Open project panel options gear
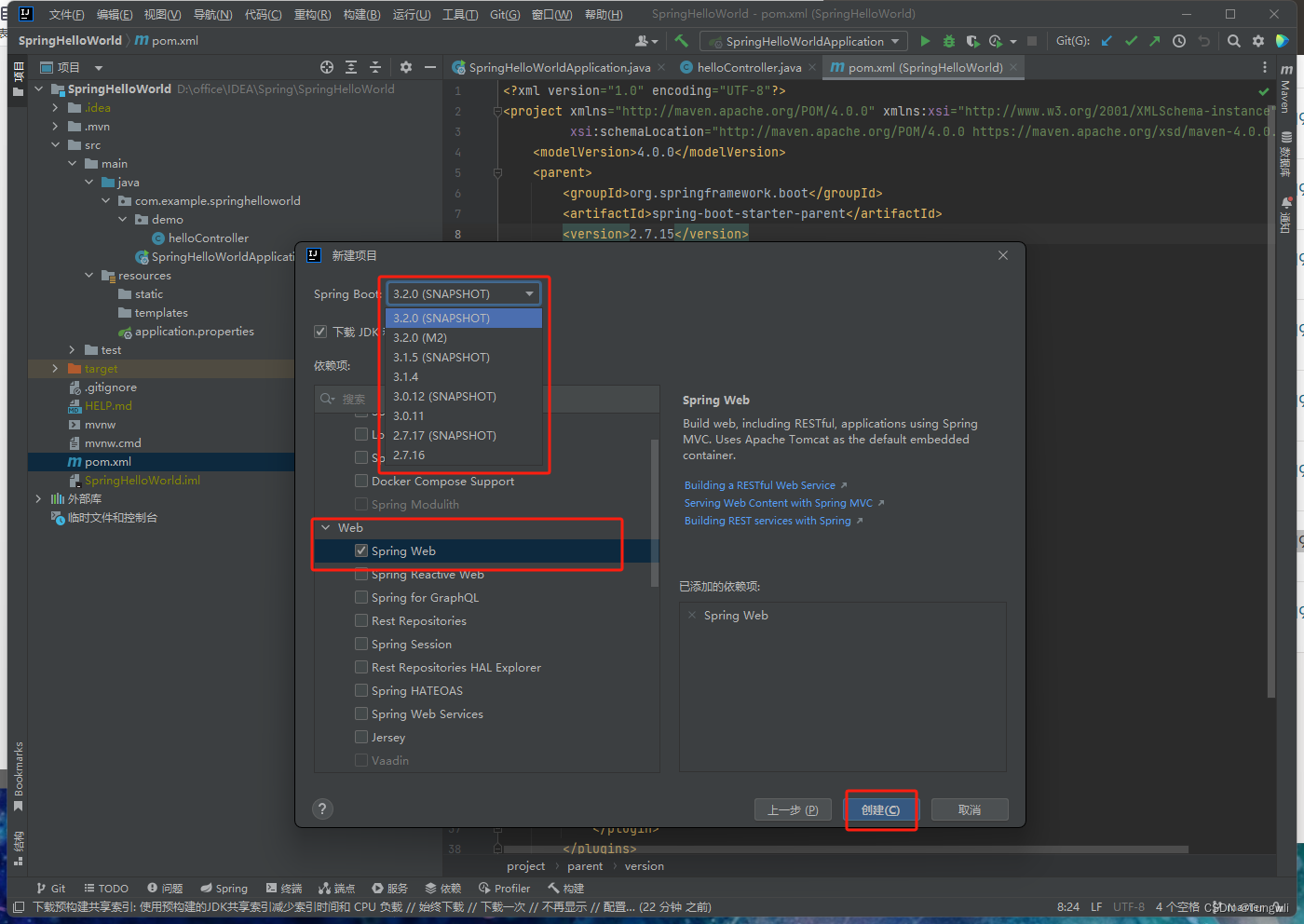This screenshot has width=1304, height=924. (406, 67)
